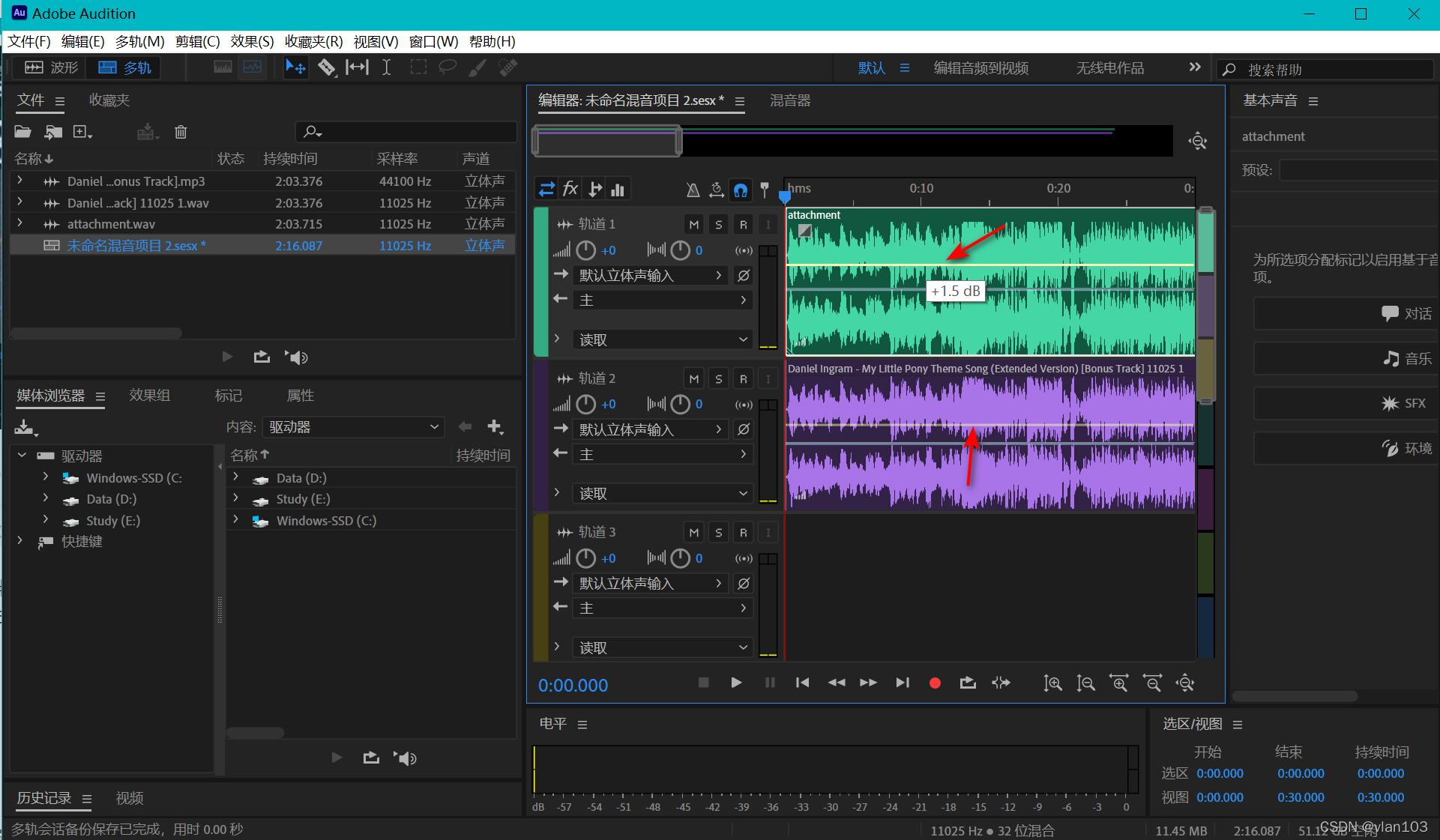Select the Time Selection tool
The width and height of the screenshot is (1440, 840).
point(386,67)
